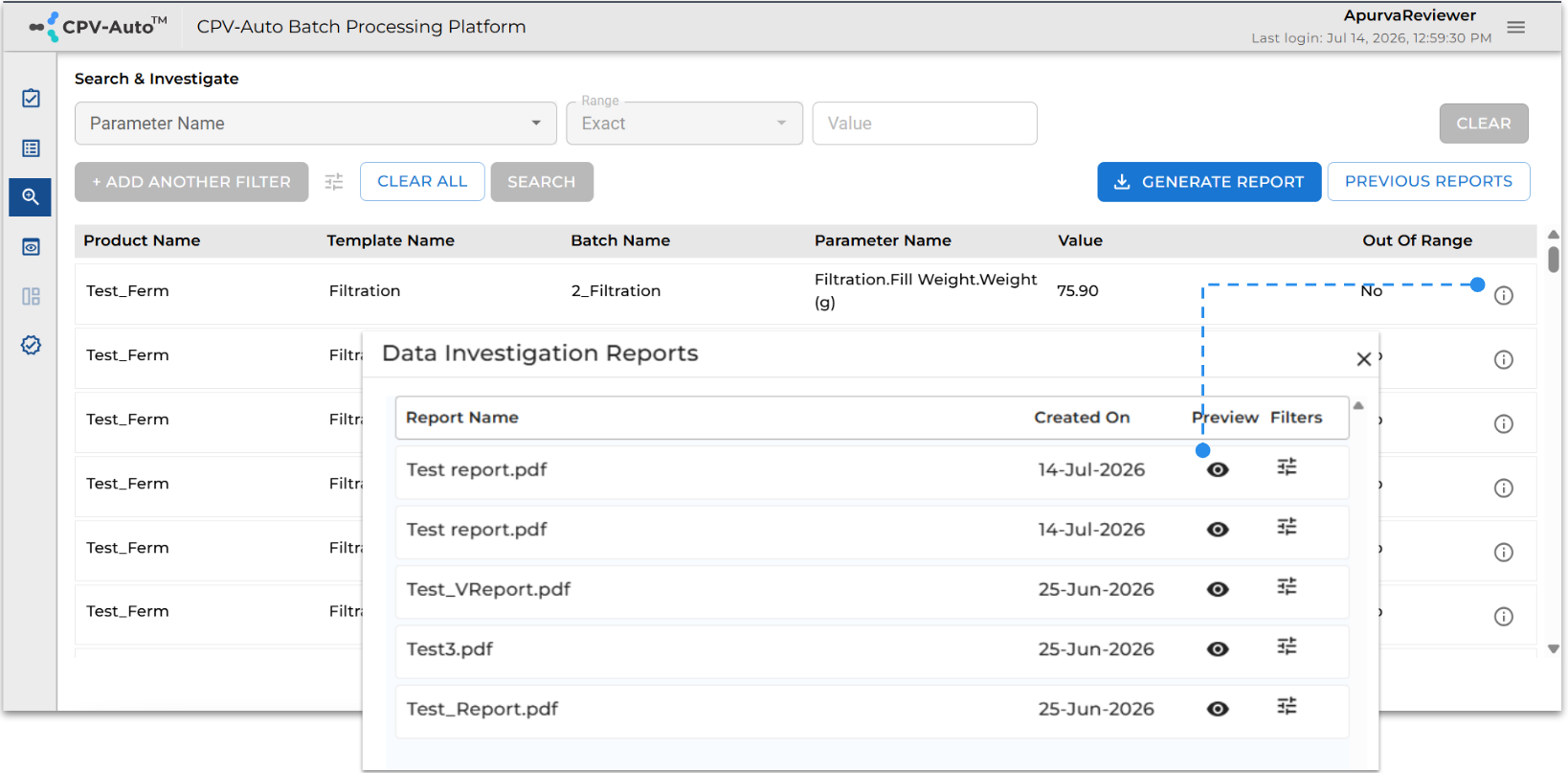Click info icon for the 2_Filtration row
This screenshot has height=773, width=1568.
[x=1504, y=296]
